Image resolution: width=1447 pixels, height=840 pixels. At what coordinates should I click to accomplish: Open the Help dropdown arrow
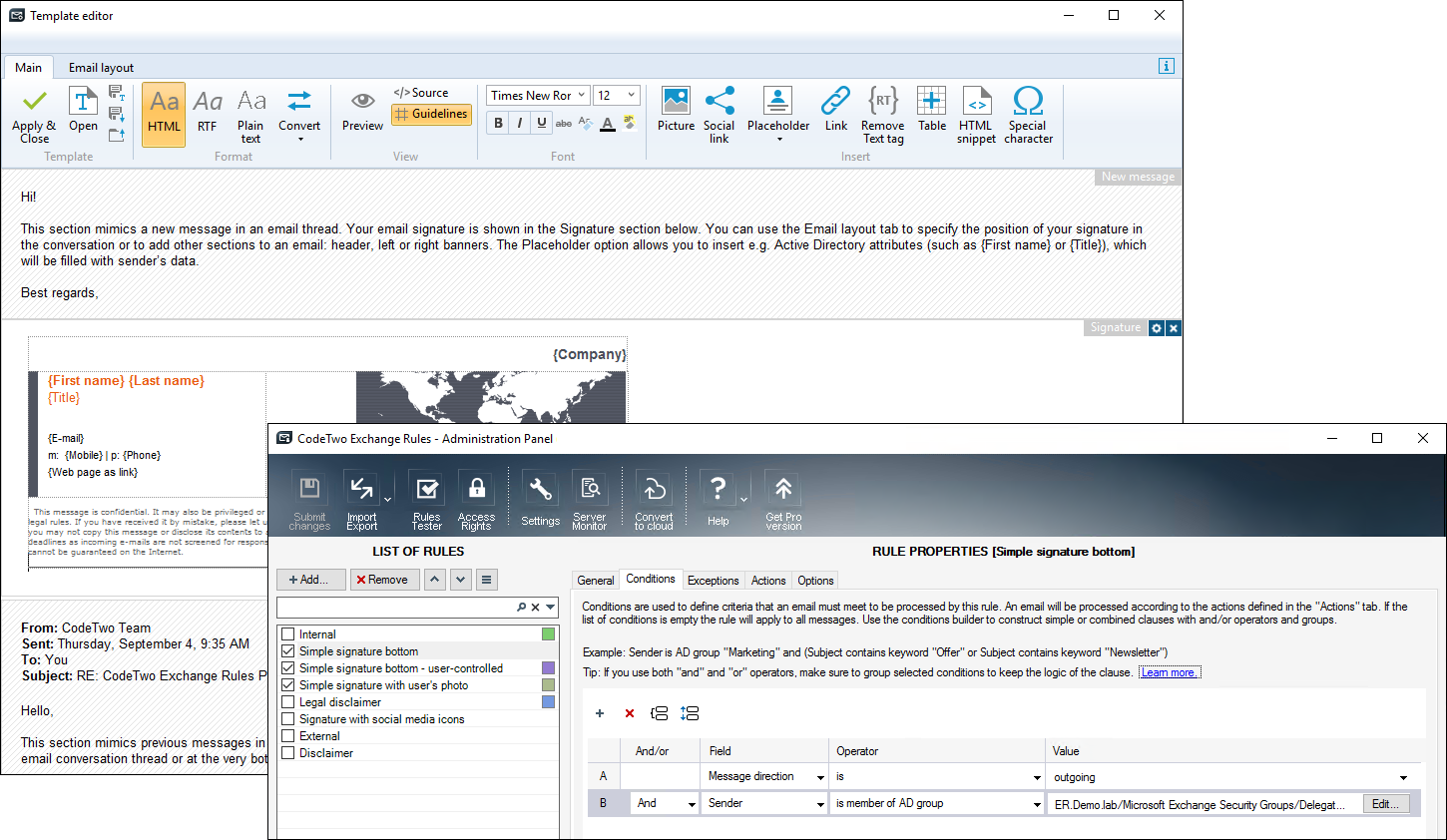click(x=744, y=499)
